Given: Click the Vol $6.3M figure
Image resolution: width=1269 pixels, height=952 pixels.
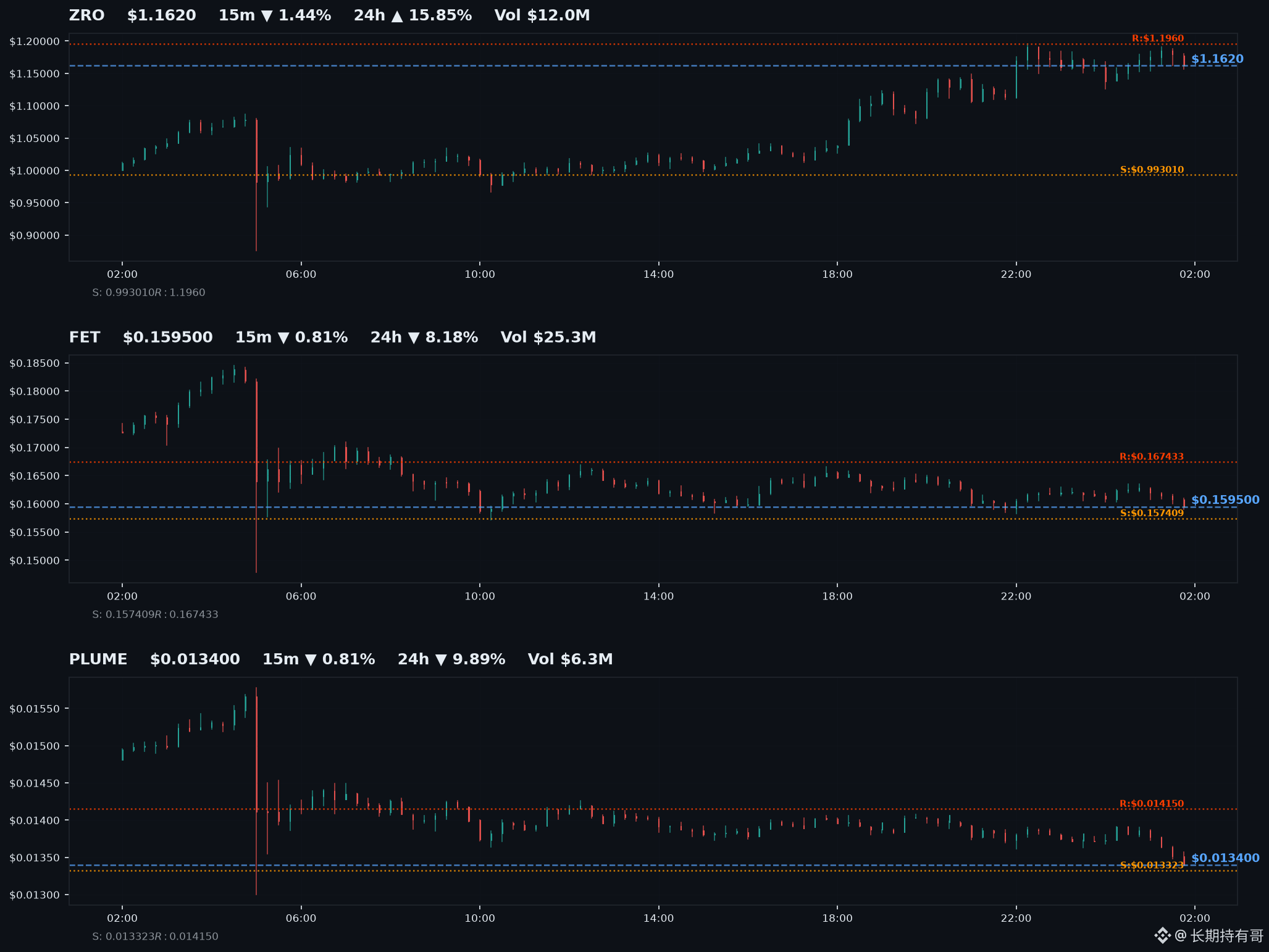Looking at the screenshot, I should click(571, 659).
